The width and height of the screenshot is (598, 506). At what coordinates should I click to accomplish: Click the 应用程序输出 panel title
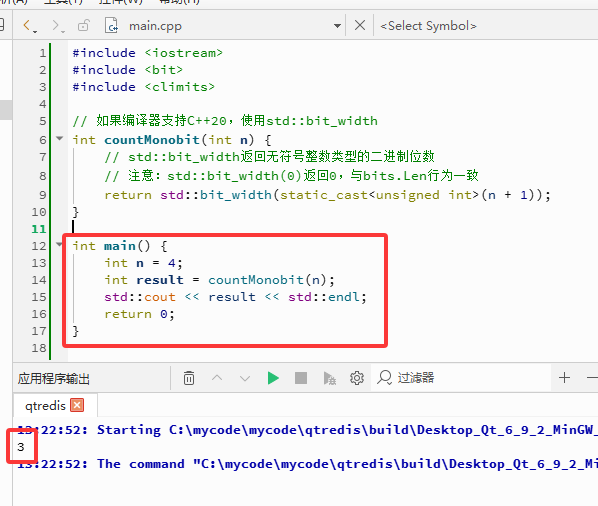53,379
